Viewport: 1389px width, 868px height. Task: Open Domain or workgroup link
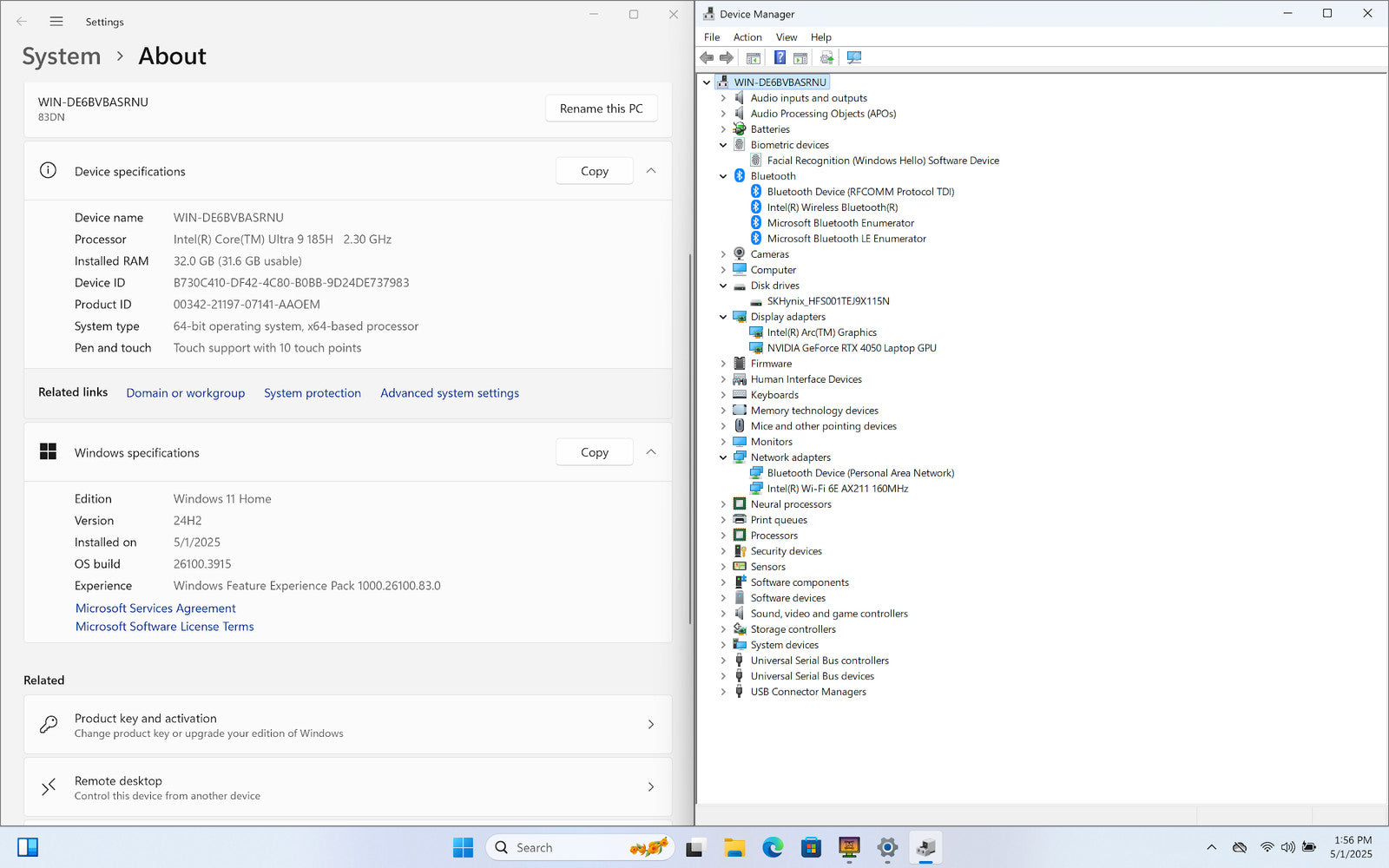186,393
